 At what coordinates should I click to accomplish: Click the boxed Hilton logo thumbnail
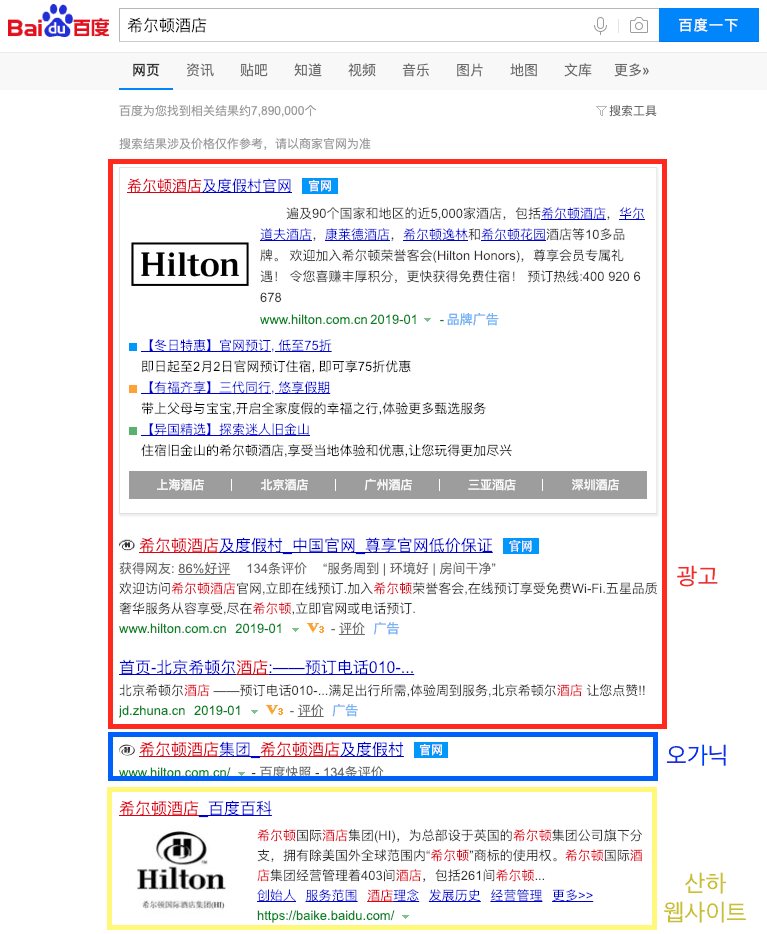[x=190, y=264]
